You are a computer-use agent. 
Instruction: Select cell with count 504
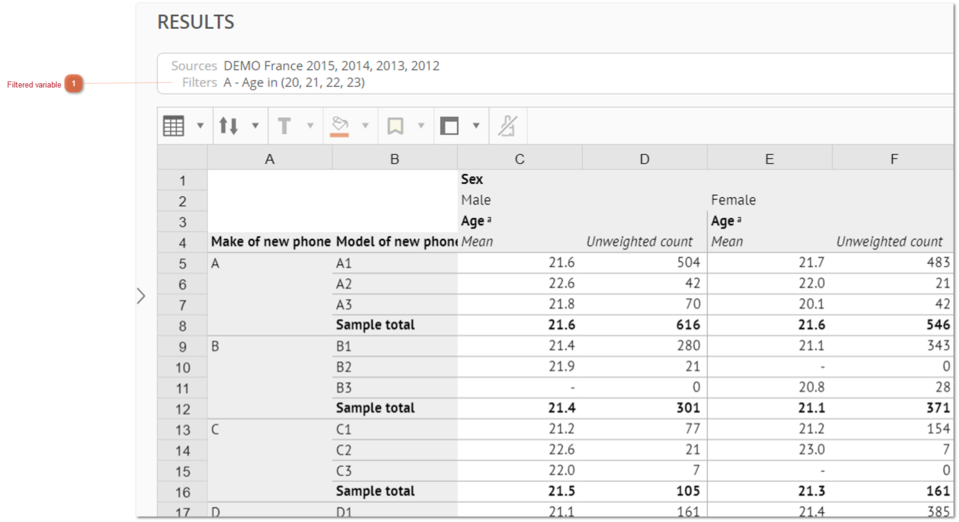coord(645,263)
